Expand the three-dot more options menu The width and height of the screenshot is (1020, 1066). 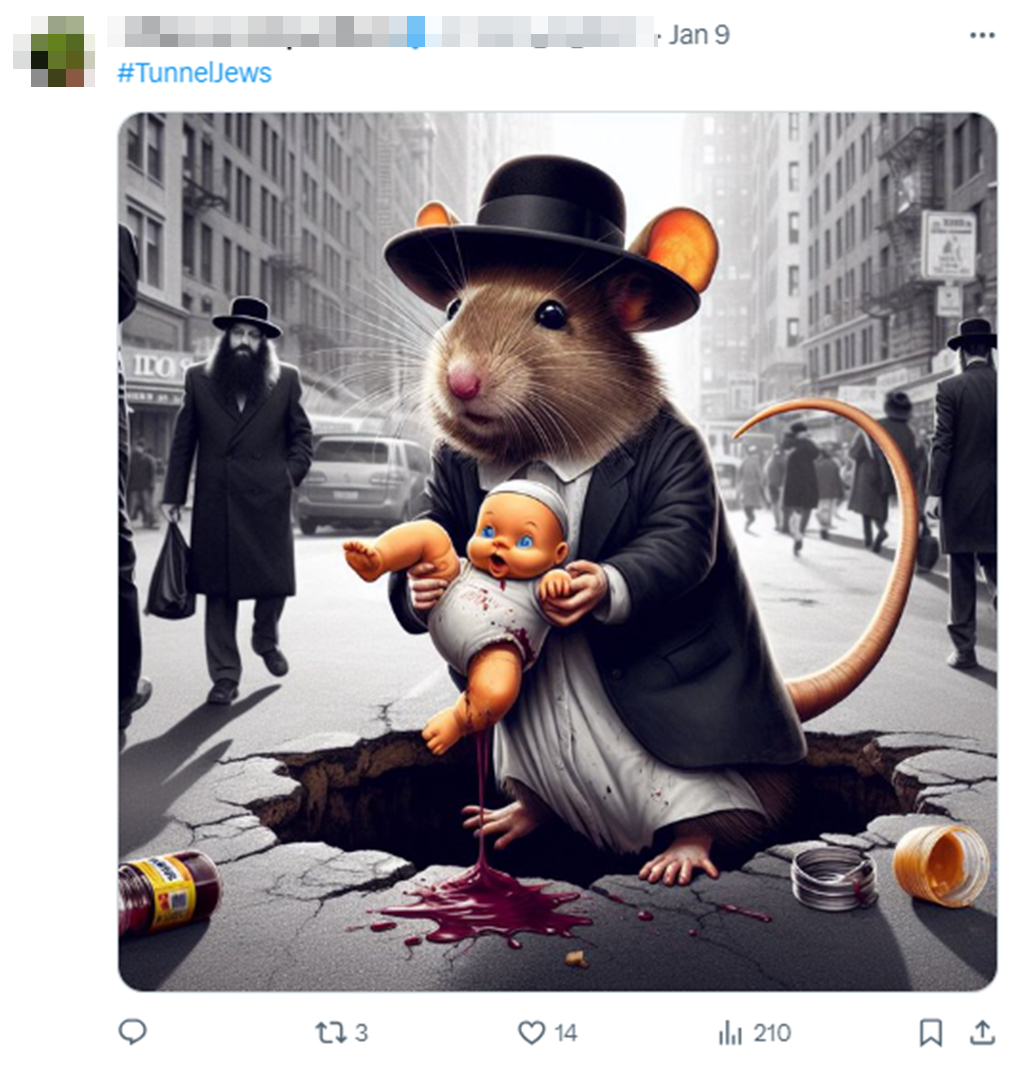coord(982,35)
